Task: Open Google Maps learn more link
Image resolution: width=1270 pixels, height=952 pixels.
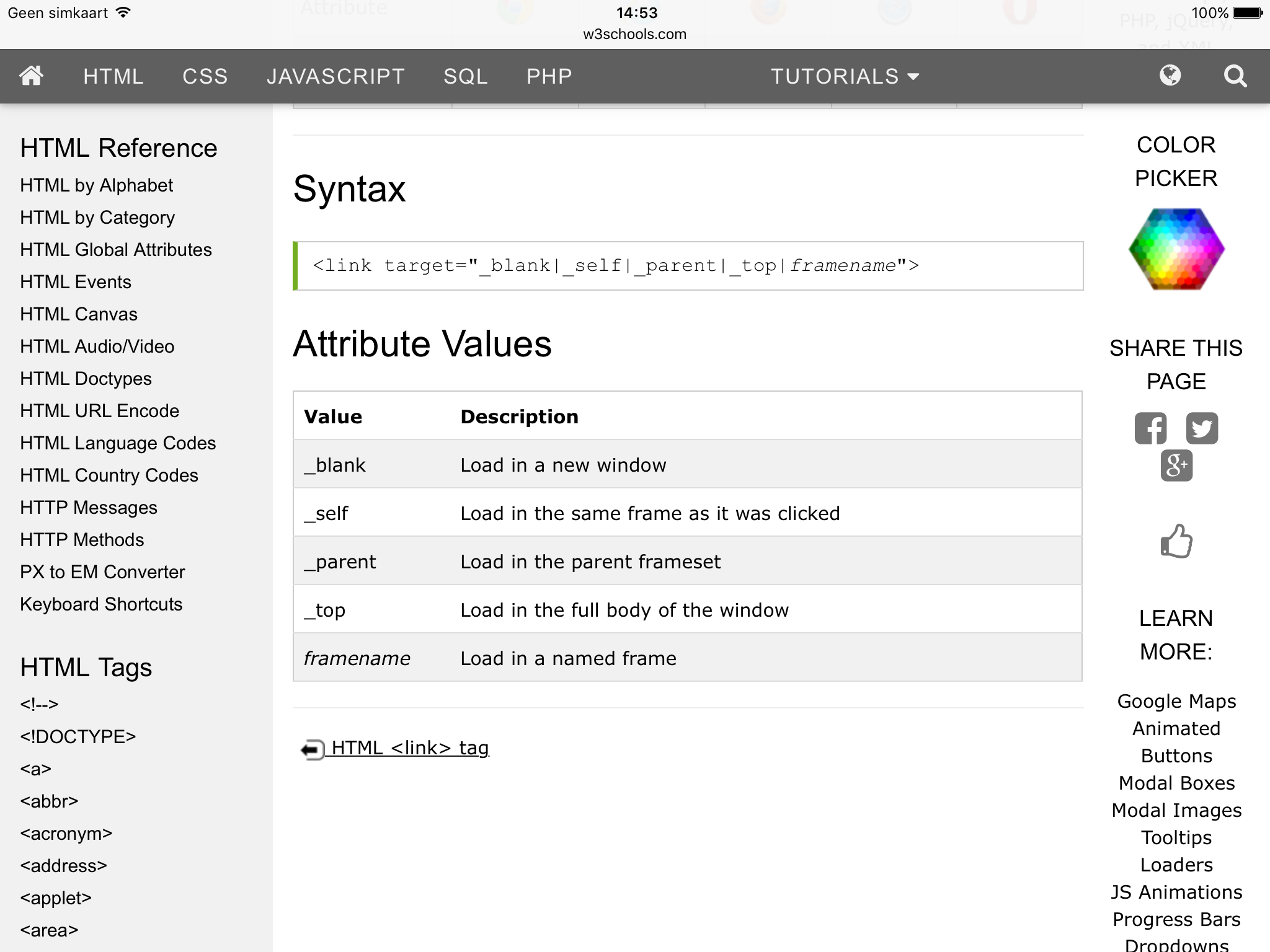Action: click(1176, 701)
